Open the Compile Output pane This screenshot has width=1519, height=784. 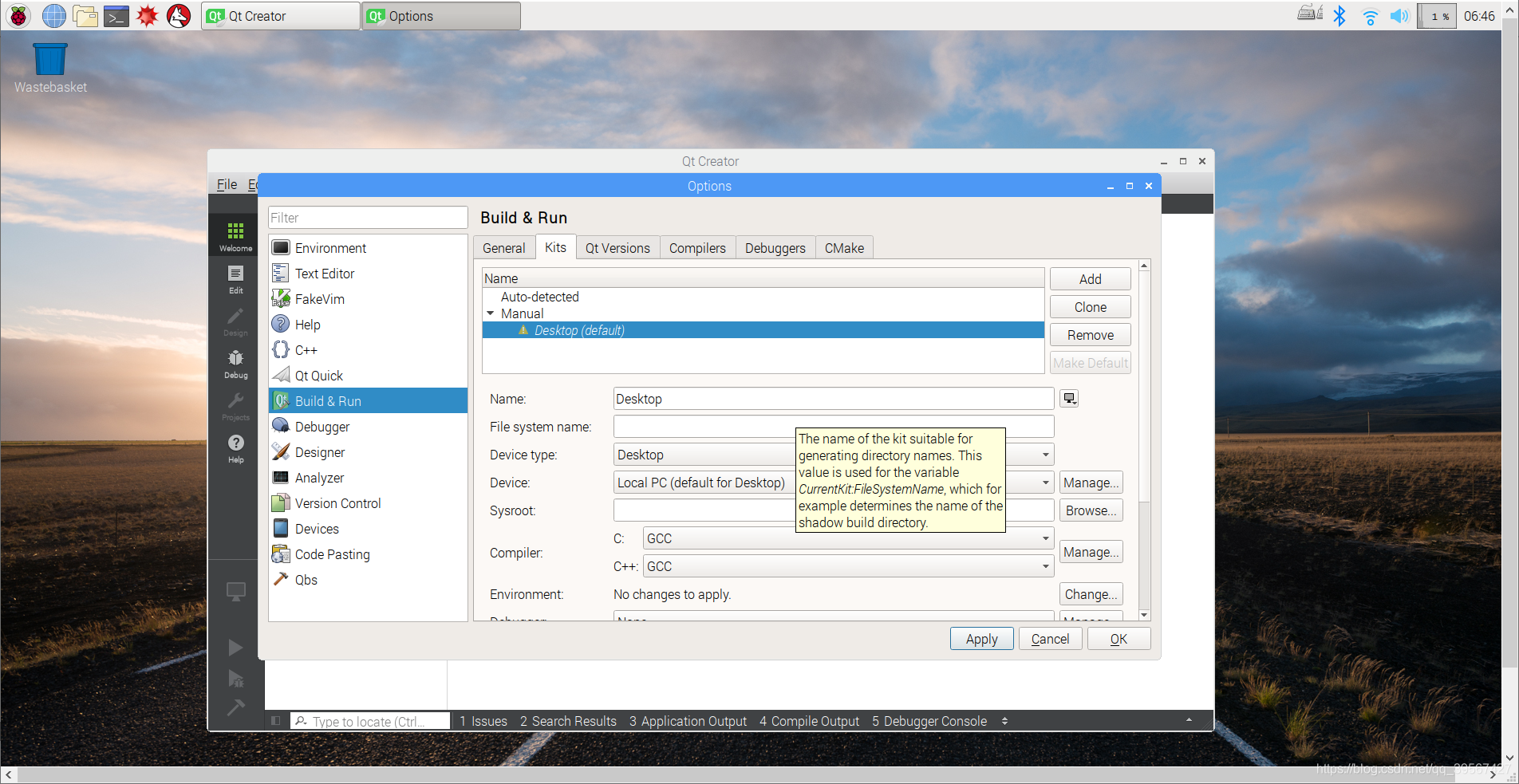(x=809, y=721)
